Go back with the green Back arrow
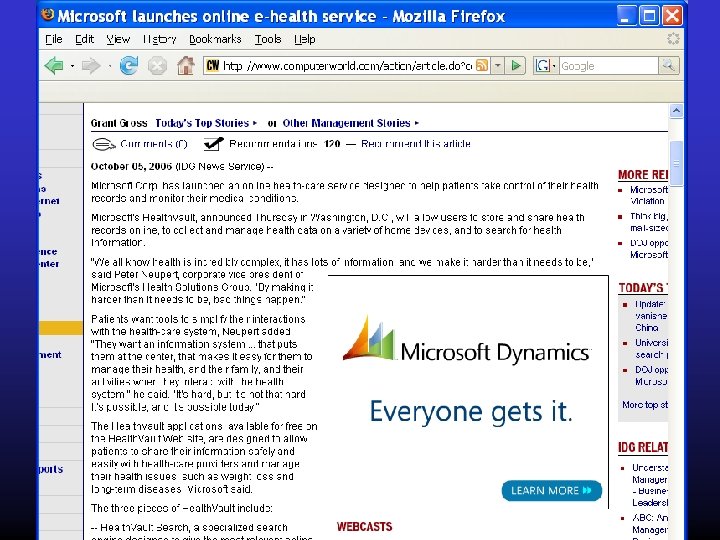720x540 pixels. click(54, 66)
